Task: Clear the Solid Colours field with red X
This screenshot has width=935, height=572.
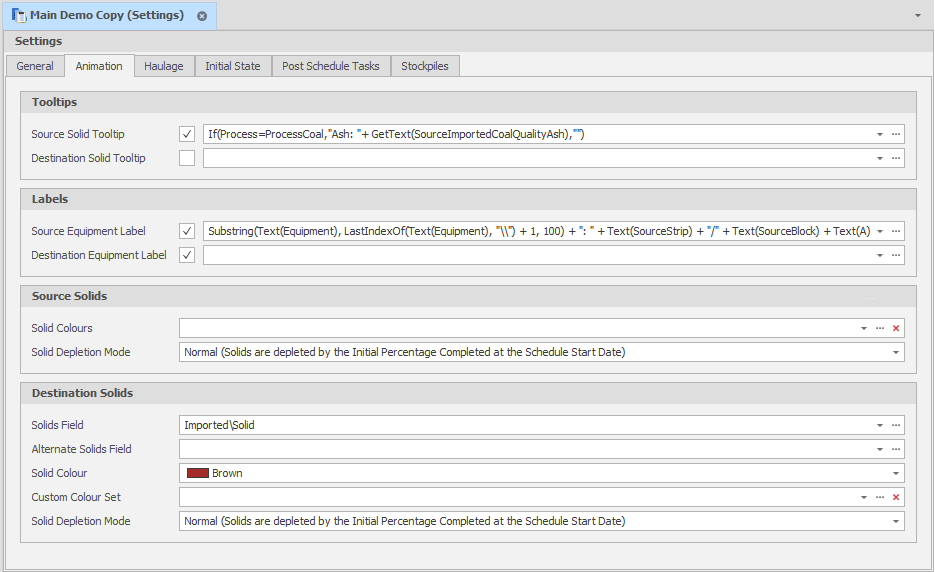Action: (x=896, y=328)
